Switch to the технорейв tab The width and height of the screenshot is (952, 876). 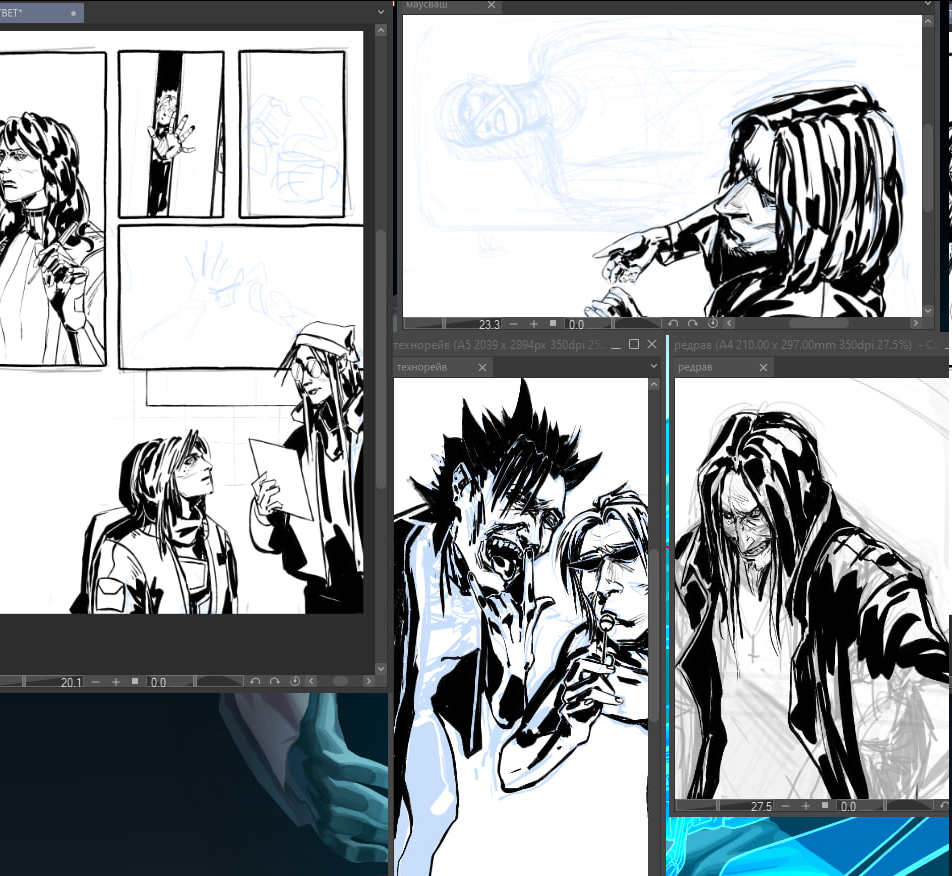425,368
